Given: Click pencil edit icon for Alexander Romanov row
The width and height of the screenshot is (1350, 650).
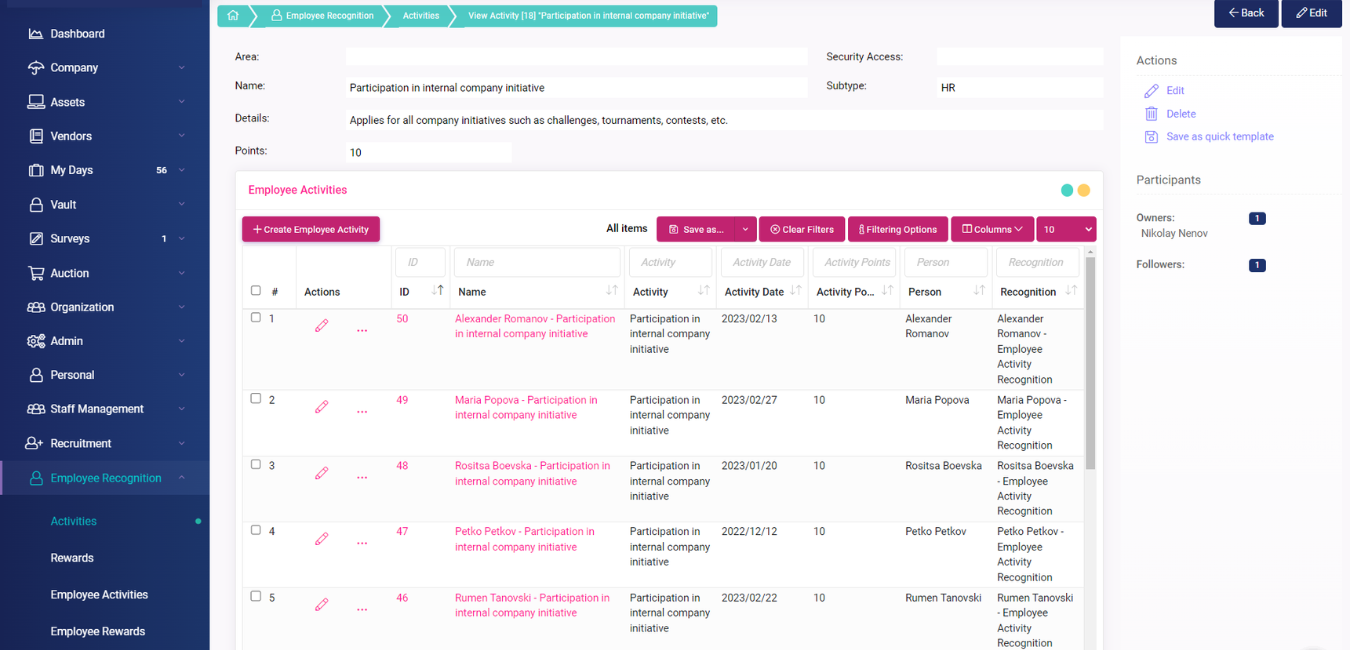Looking at the screenshot, I should coord(321,326).
